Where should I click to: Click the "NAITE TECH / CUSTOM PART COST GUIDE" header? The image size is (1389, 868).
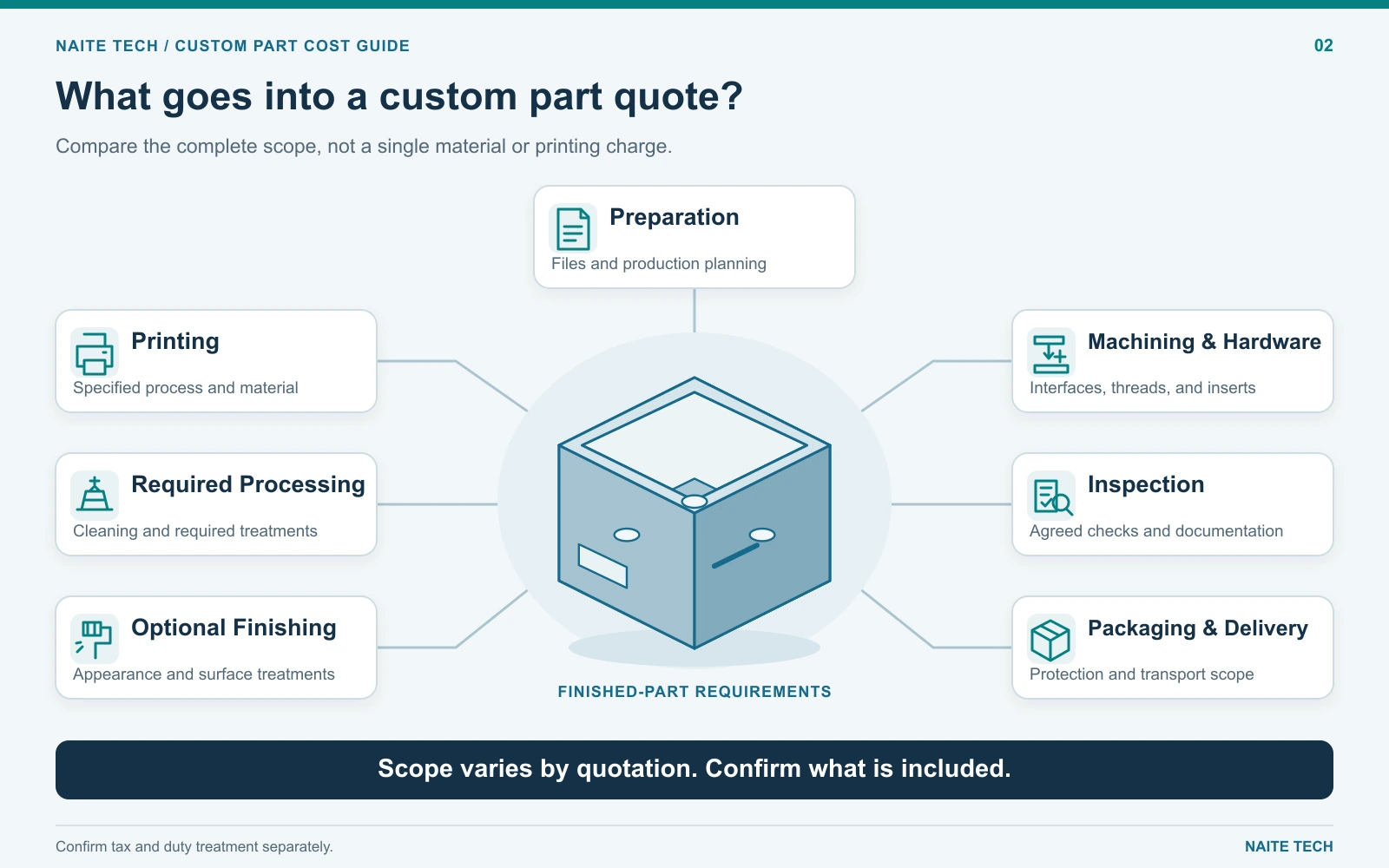click(x=233, y=46)
